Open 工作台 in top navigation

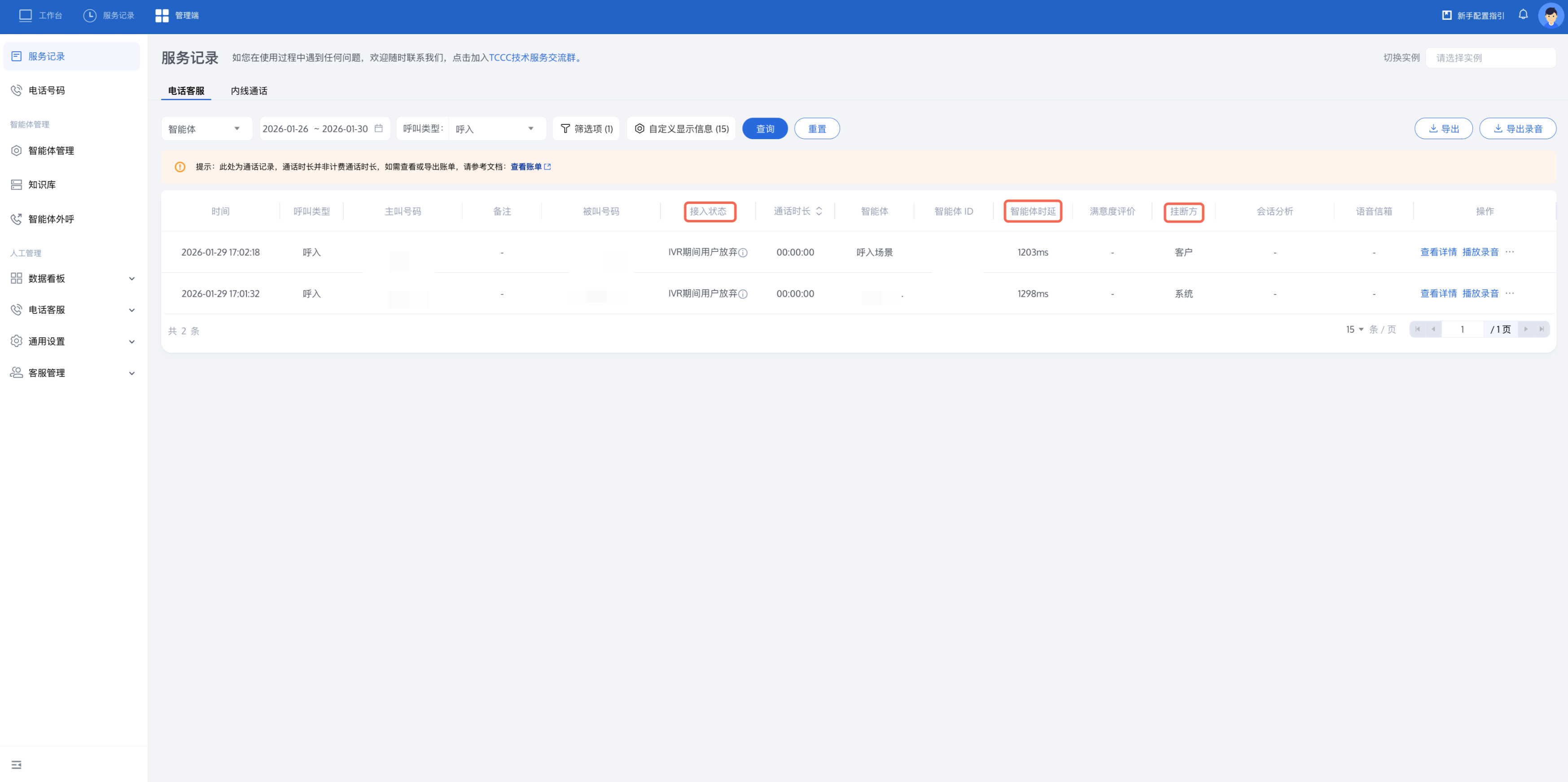pos(41,15)
